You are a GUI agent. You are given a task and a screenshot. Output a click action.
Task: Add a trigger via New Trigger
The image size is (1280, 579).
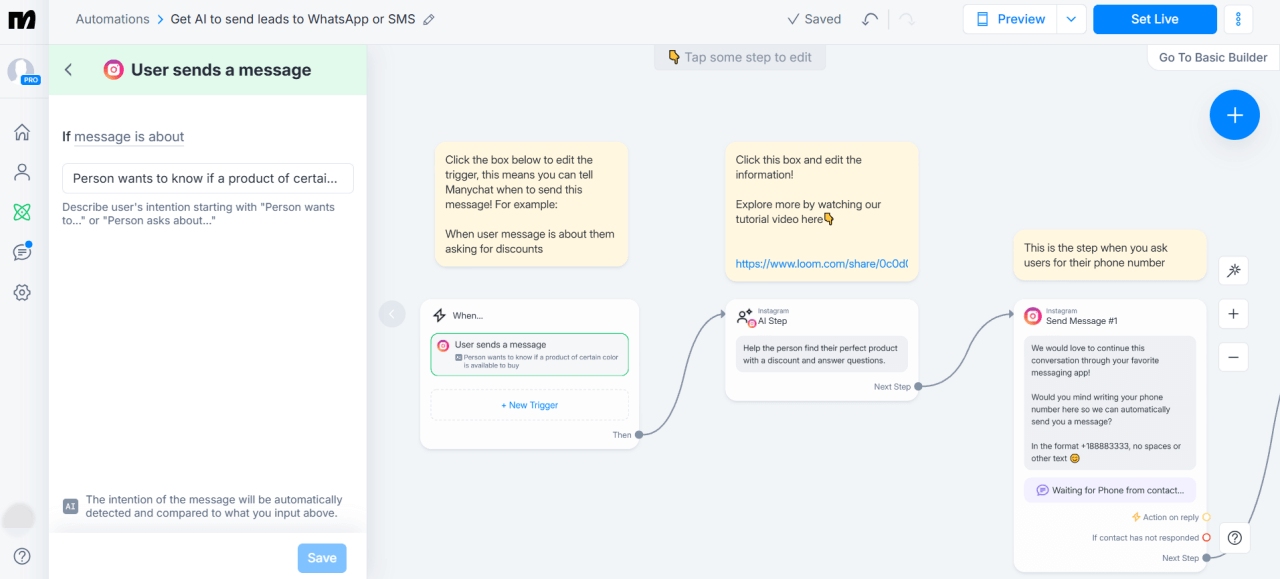point(529,405)
